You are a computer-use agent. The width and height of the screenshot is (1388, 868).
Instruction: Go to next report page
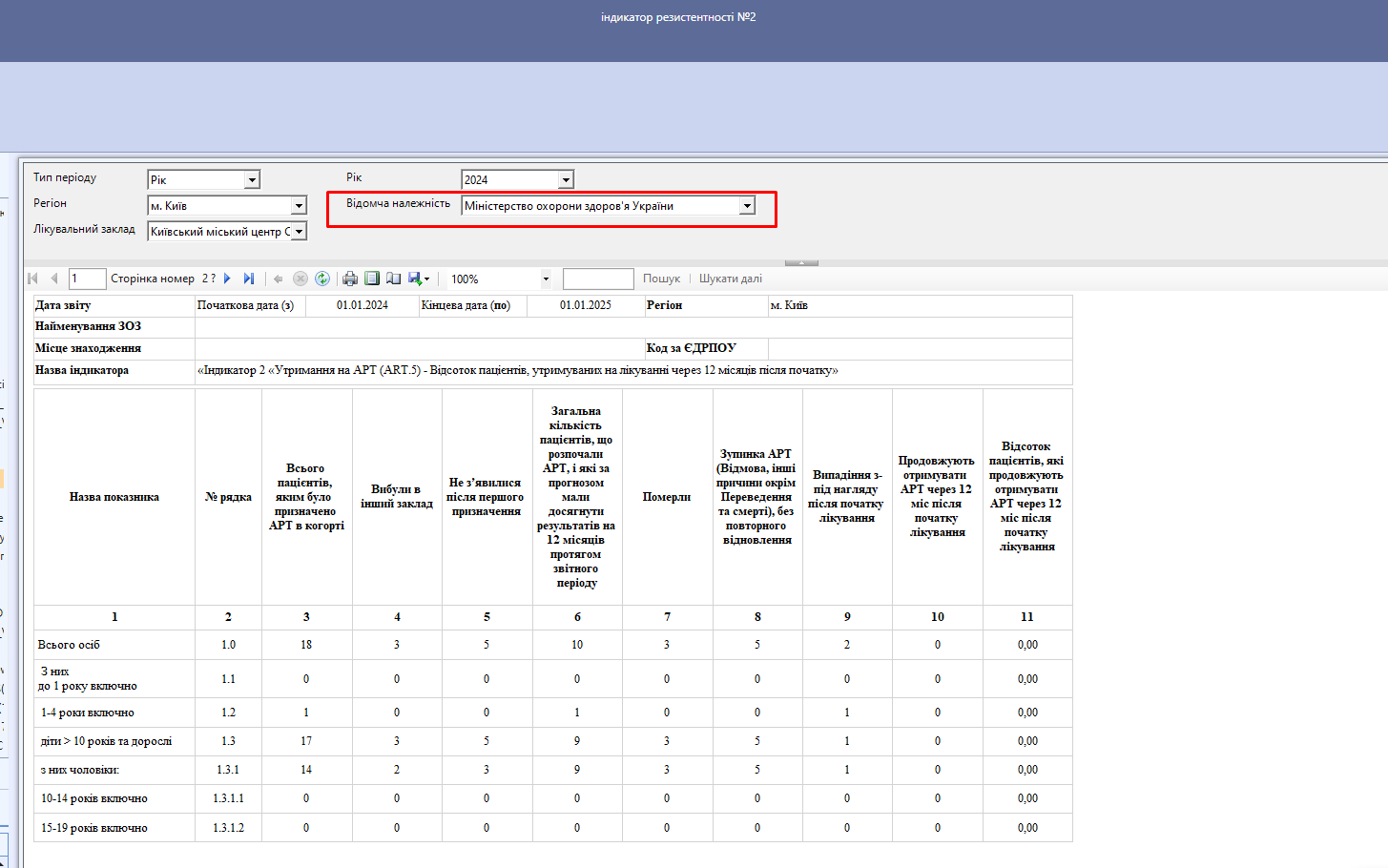227,279
